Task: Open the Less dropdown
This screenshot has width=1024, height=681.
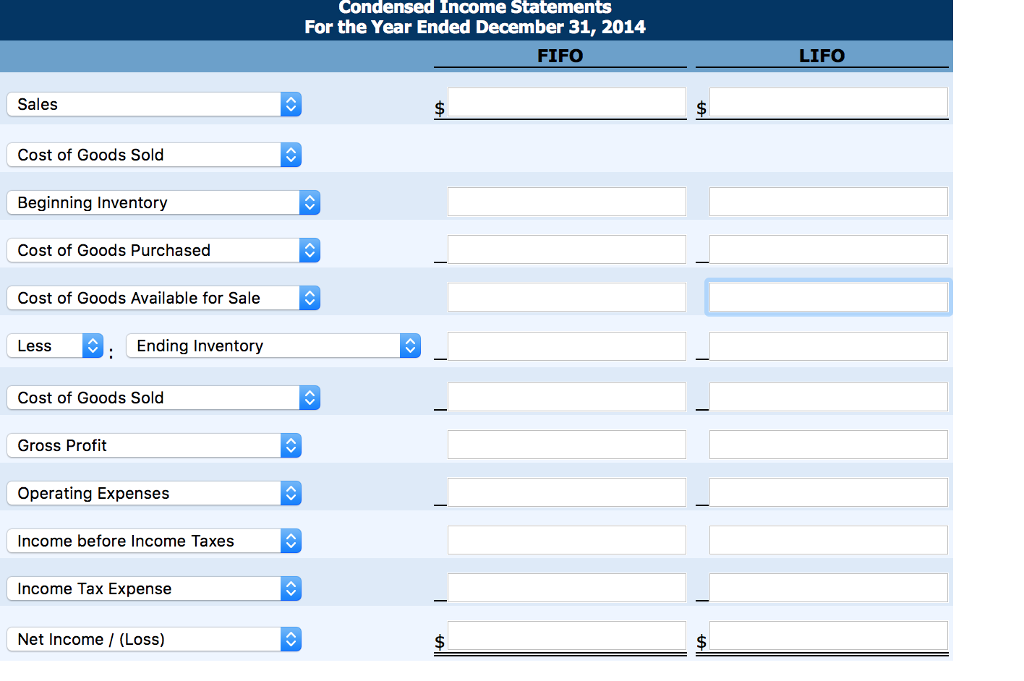Action: coord(55,345)
